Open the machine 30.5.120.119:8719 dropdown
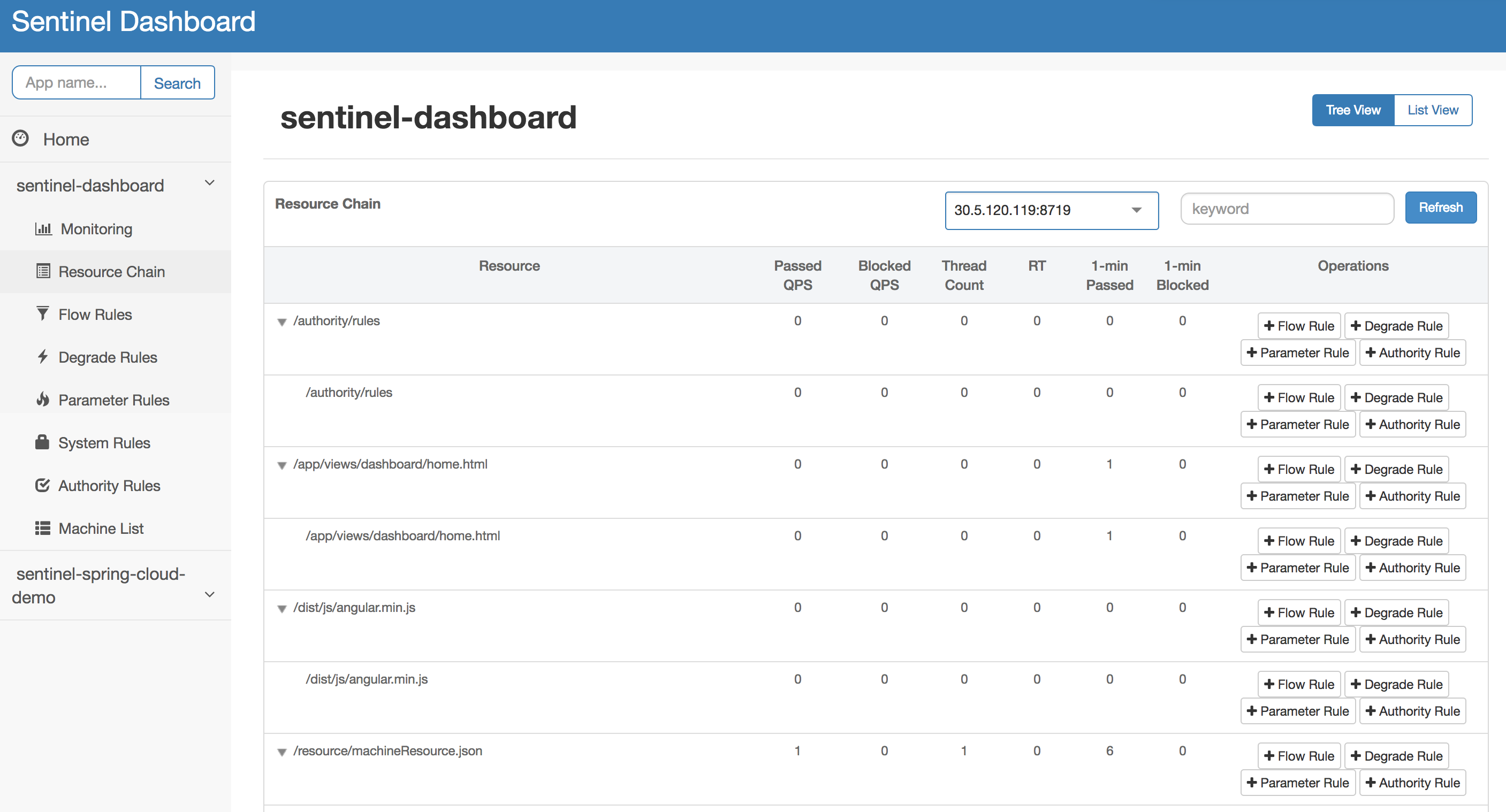Viewport: 1506px width, 812px height. coord(1051,210)
